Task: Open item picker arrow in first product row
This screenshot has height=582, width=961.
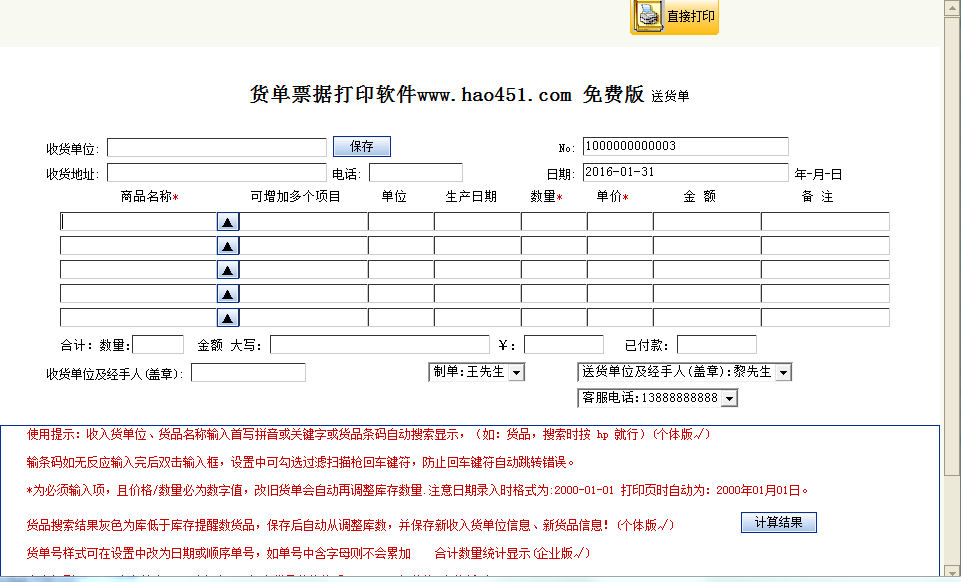Action: point(228,222)
